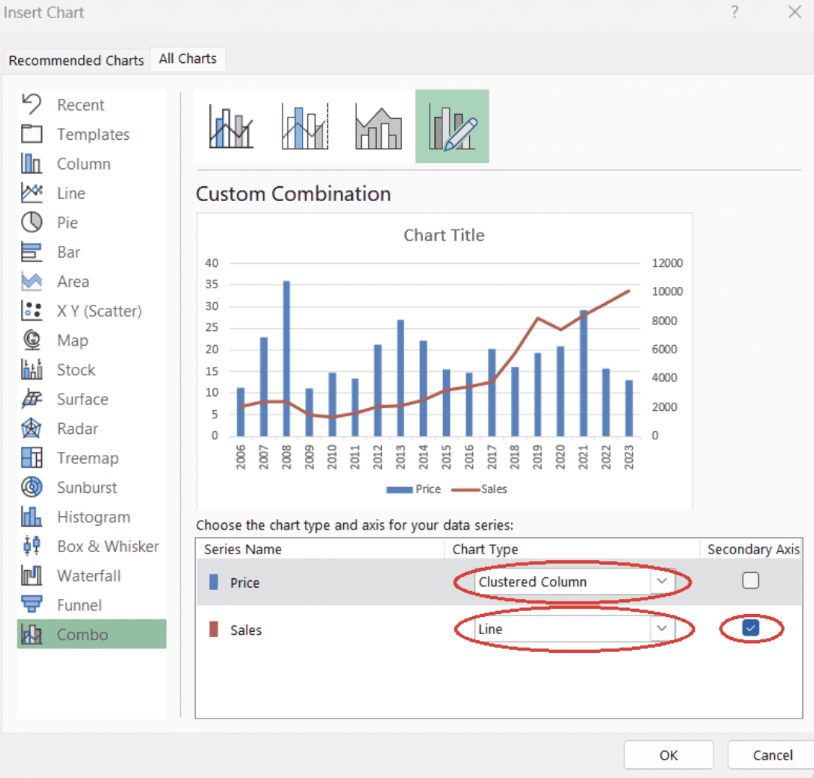Screen dimensions: 814x778
Task: Click the Cancel button
Action: pos(772,755)
